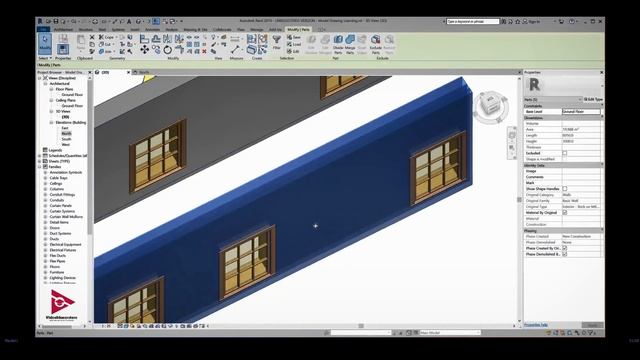
Task: Close the {3D} view tab
Action: [x=128, y=72]
